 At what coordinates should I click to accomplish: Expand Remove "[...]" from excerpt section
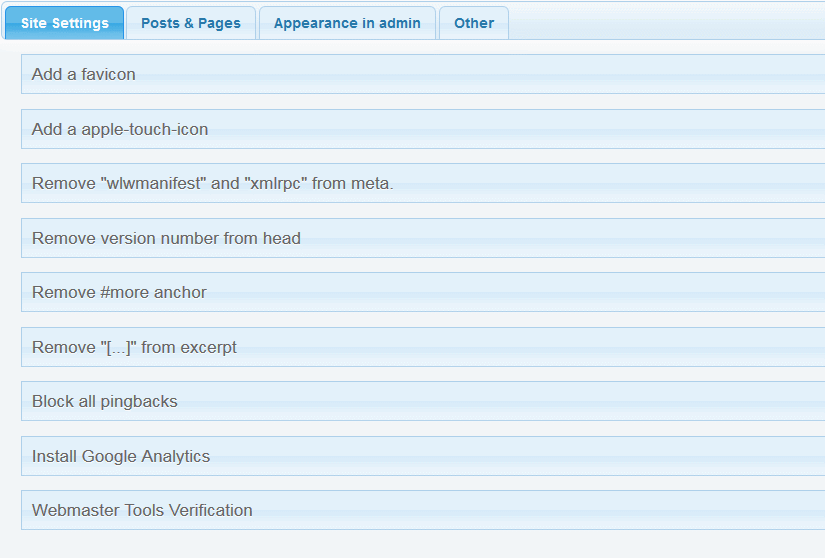(423, 347)
